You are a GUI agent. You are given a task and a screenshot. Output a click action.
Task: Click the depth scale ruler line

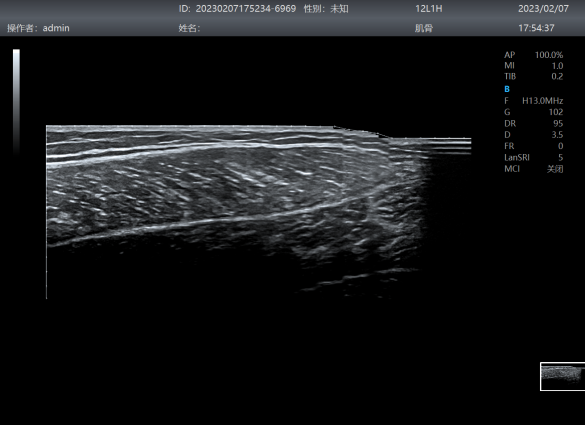coord(46,212)
